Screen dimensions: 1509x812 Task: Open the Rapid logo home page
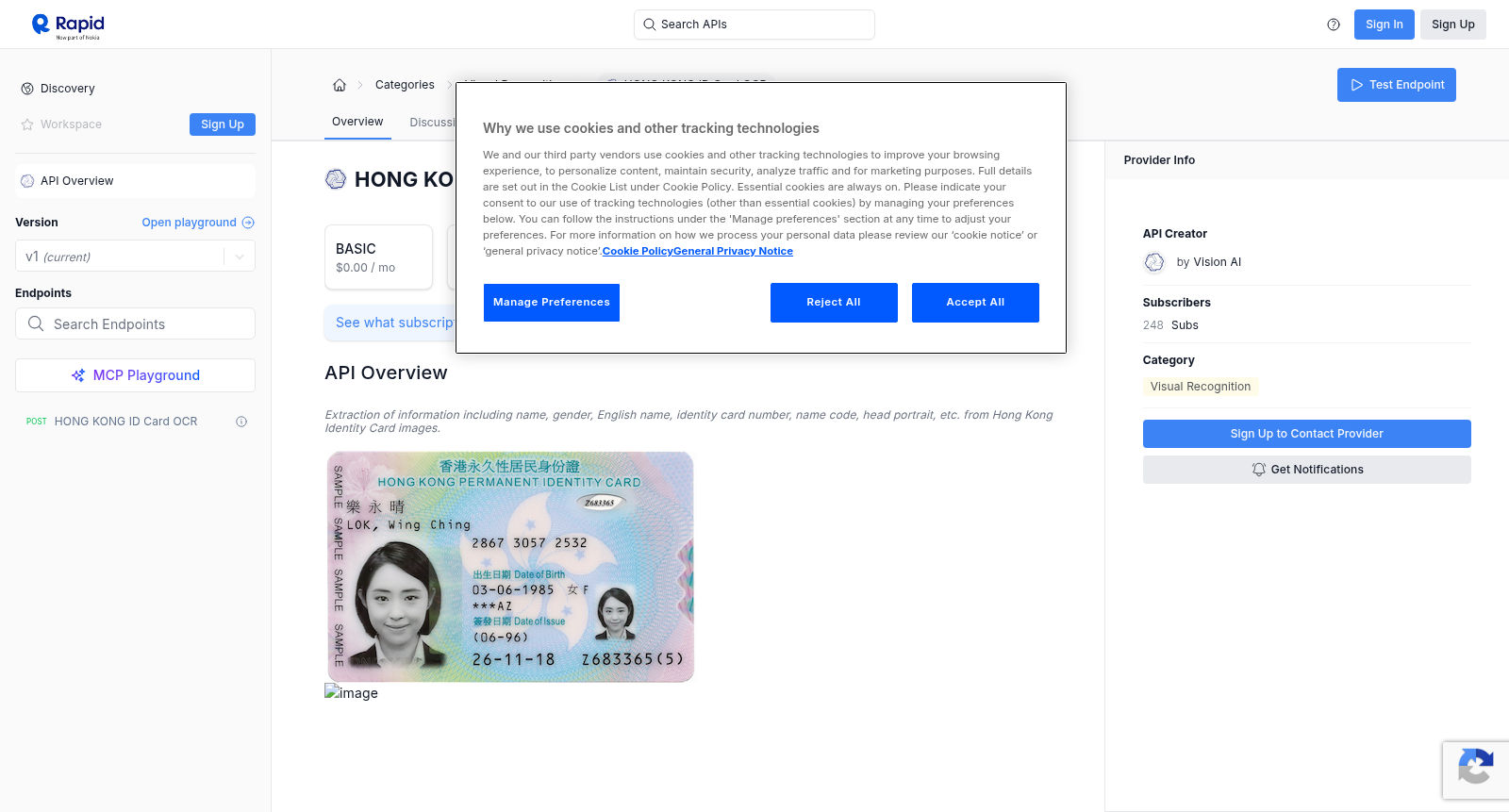pyautogui.click(x=68, y=25)
